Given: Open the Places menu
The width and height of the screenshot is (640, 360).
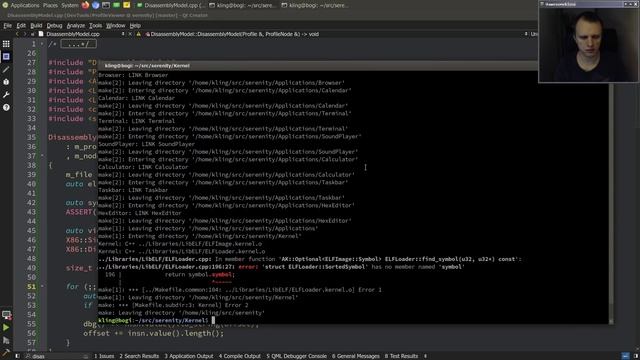Looking at the screenshot, I should (50, 5).
